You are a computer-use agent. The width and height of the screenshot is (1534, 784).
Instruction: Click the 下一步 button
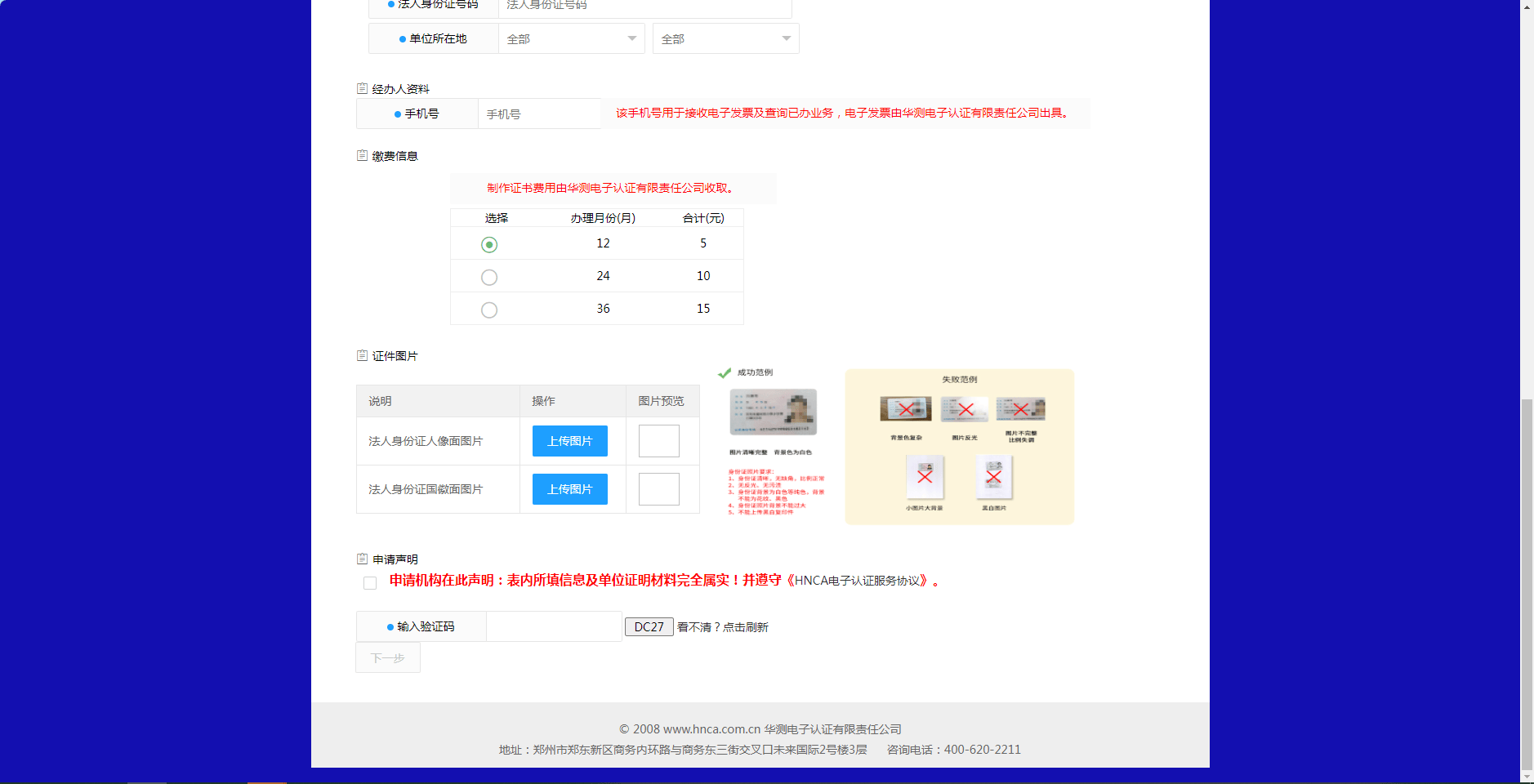tap(388, 657)
